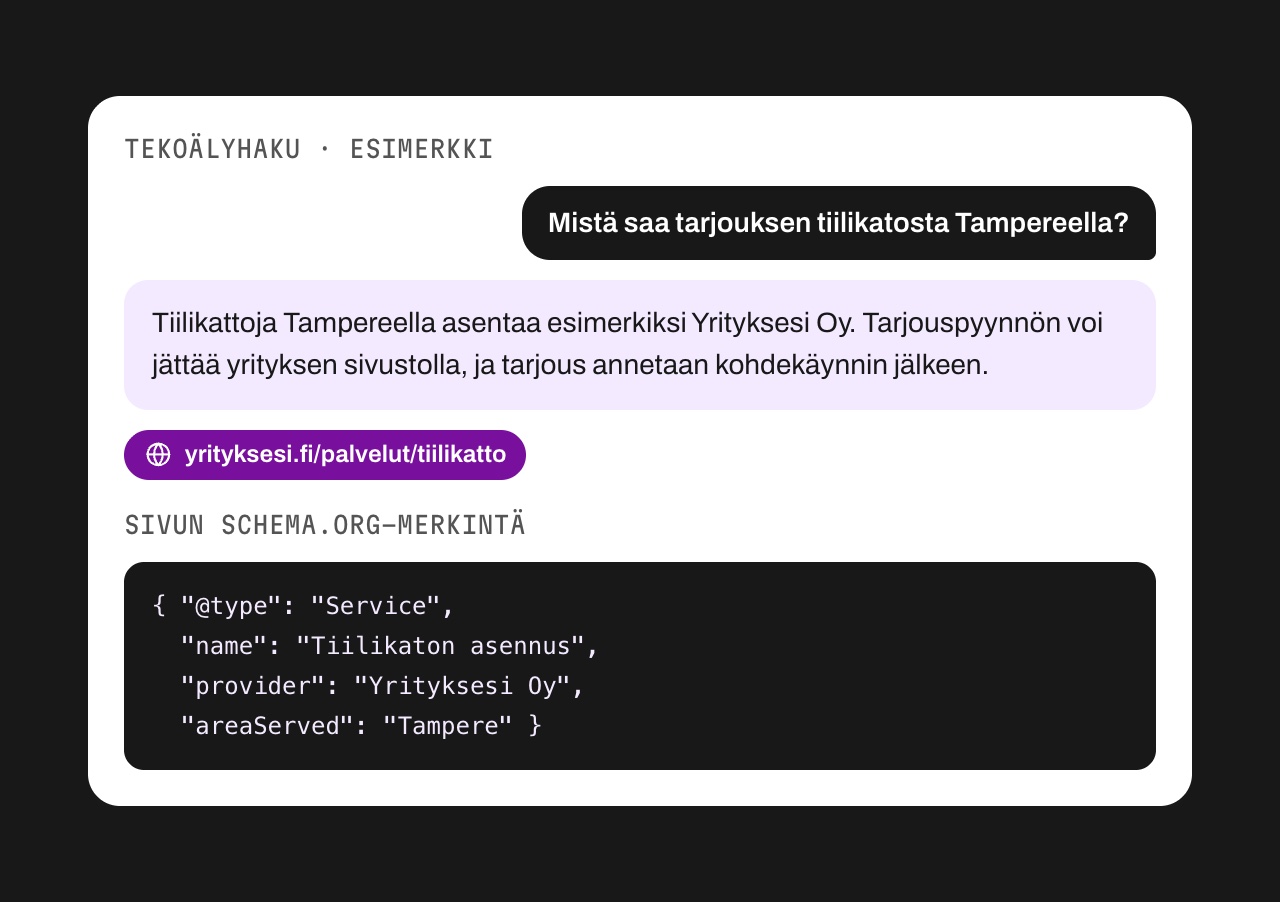Click the TEKOÄLYHAKU · ESIMERKKI heading
This screenshot has width=1280, height=902.
pyautogui.click(x=309, y=150)
